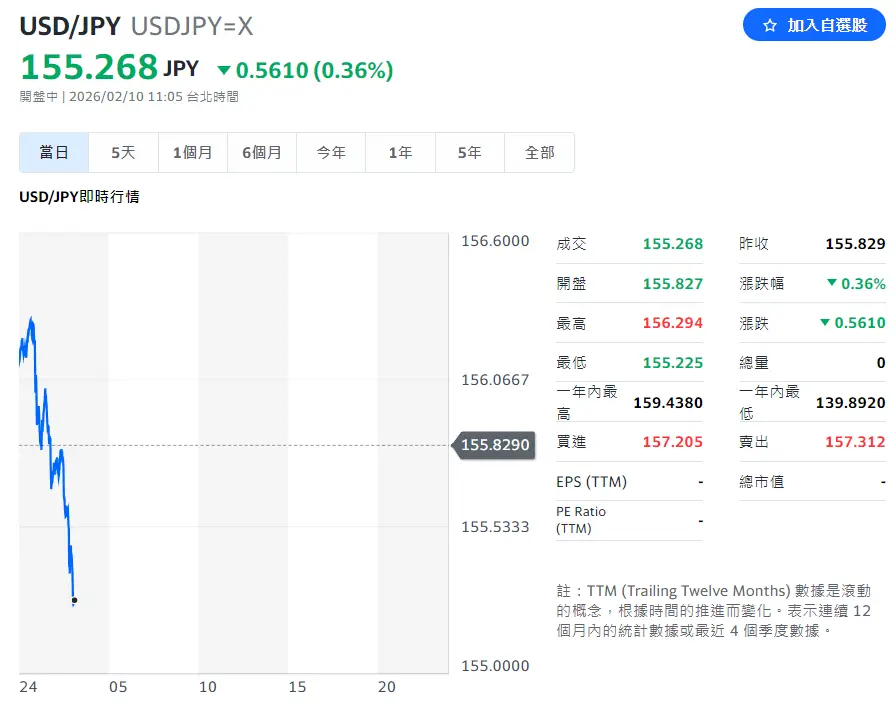The height and width of the screenshot is (713, 896).
Task: Click green down triangle beside 0.5610 (0.36%)
Action: tap(224, 70)
